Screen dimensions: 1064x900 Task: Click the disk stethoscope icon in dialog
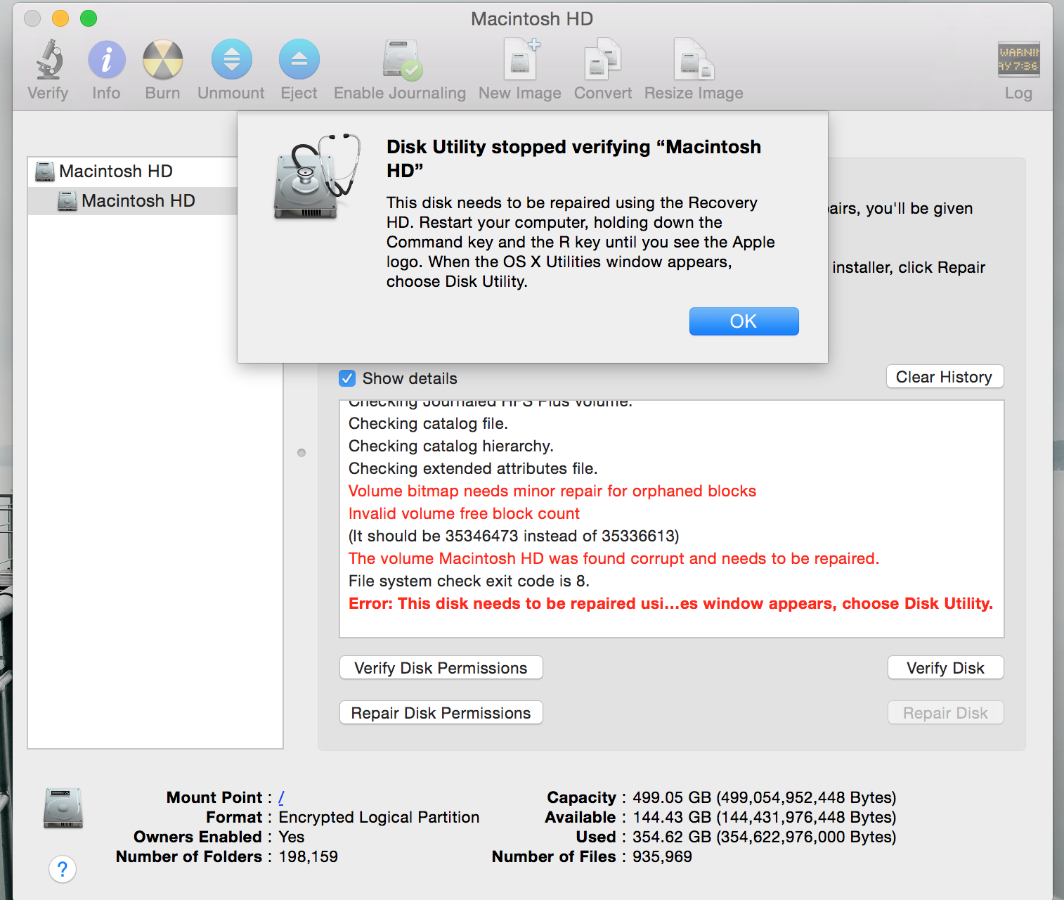coord(316,176)
